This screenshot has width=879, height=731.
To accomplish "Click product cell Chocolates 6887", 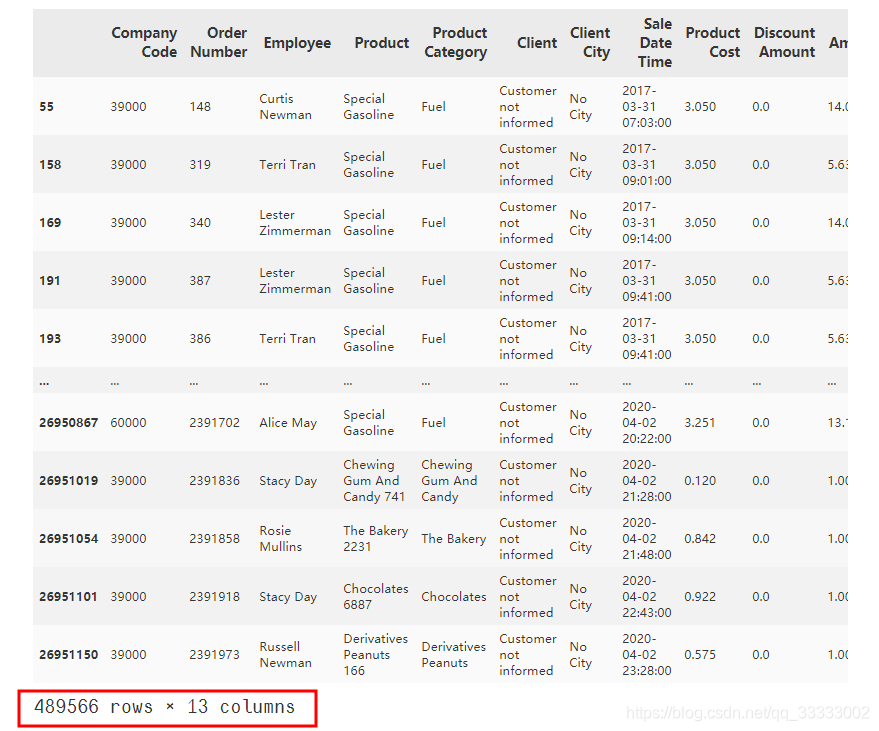I will [x=376, y=597].
